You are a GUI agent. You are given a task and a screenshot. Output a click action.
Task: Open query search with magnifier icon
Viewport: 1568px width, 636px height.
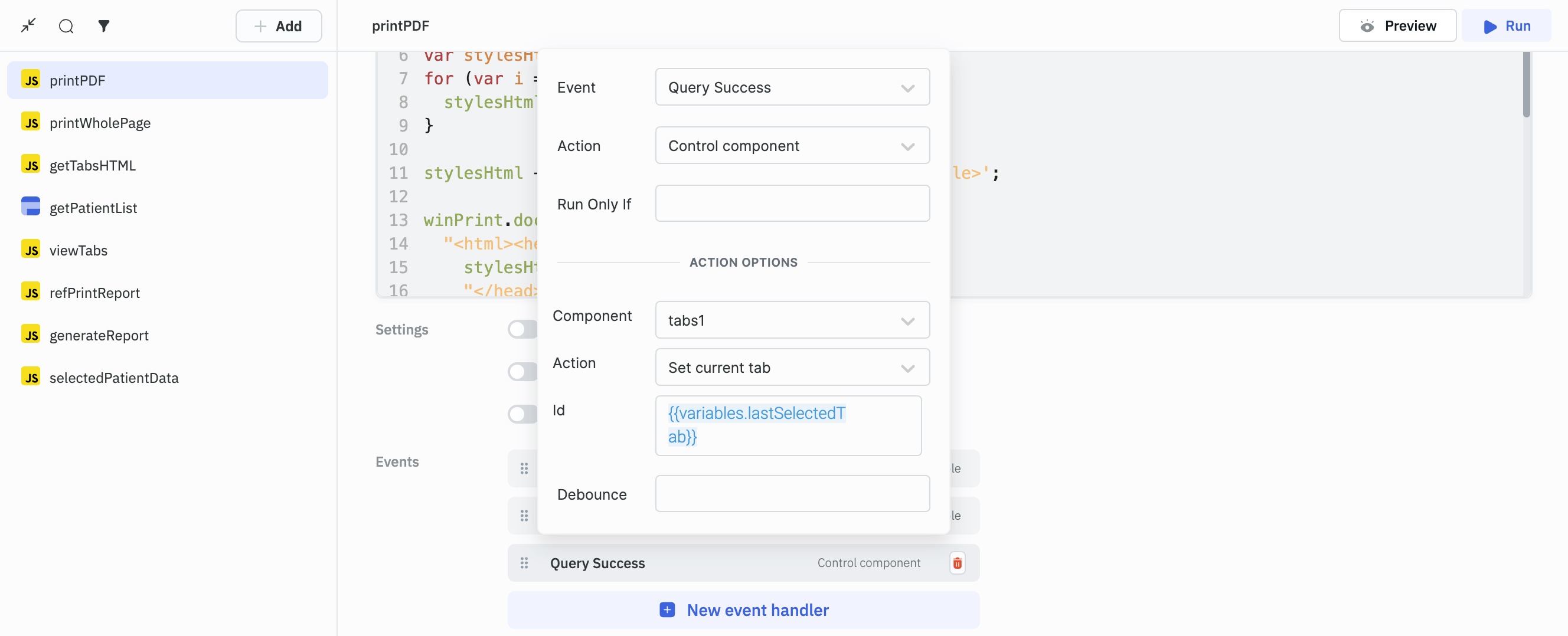point(66,25)
